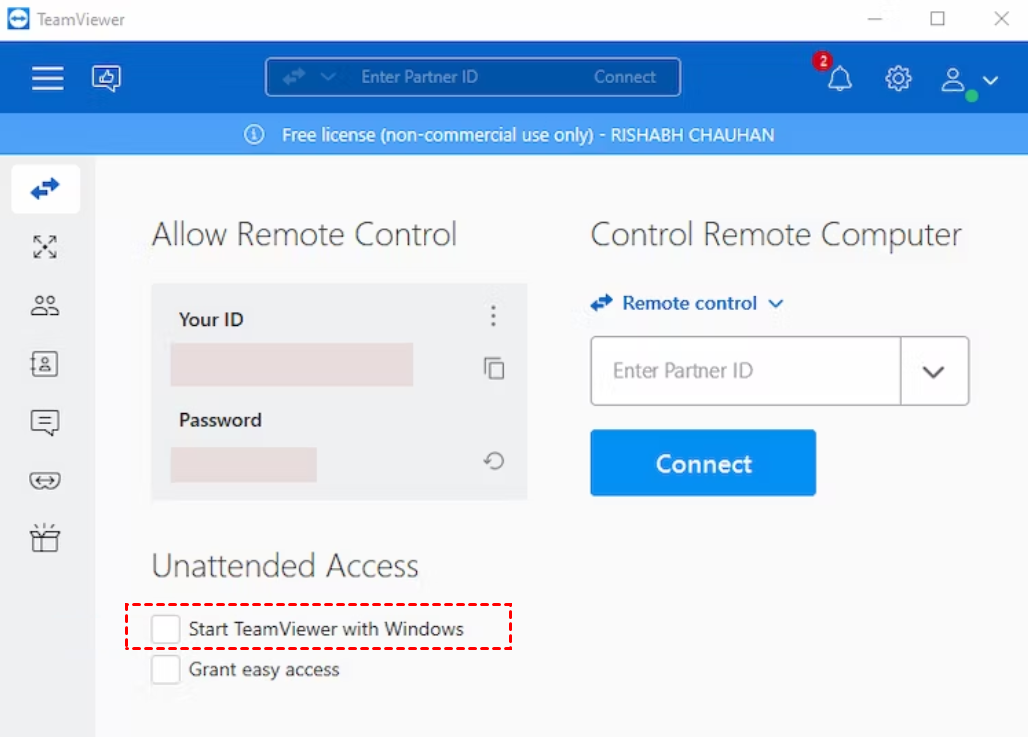This screenshot has width=1028, height=737.
Task: Open the notifications bell
Action: 839,79
